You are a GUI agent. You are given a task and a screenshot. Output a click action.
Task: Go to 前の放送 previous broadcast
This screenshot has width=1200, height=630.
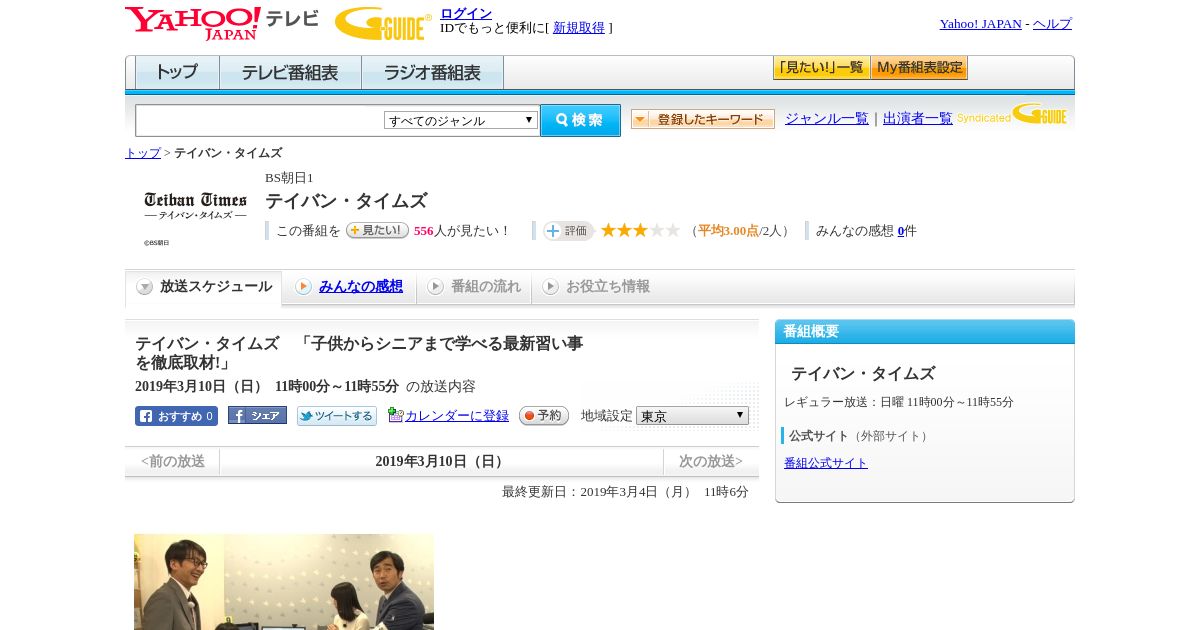(x=173, y=461)
